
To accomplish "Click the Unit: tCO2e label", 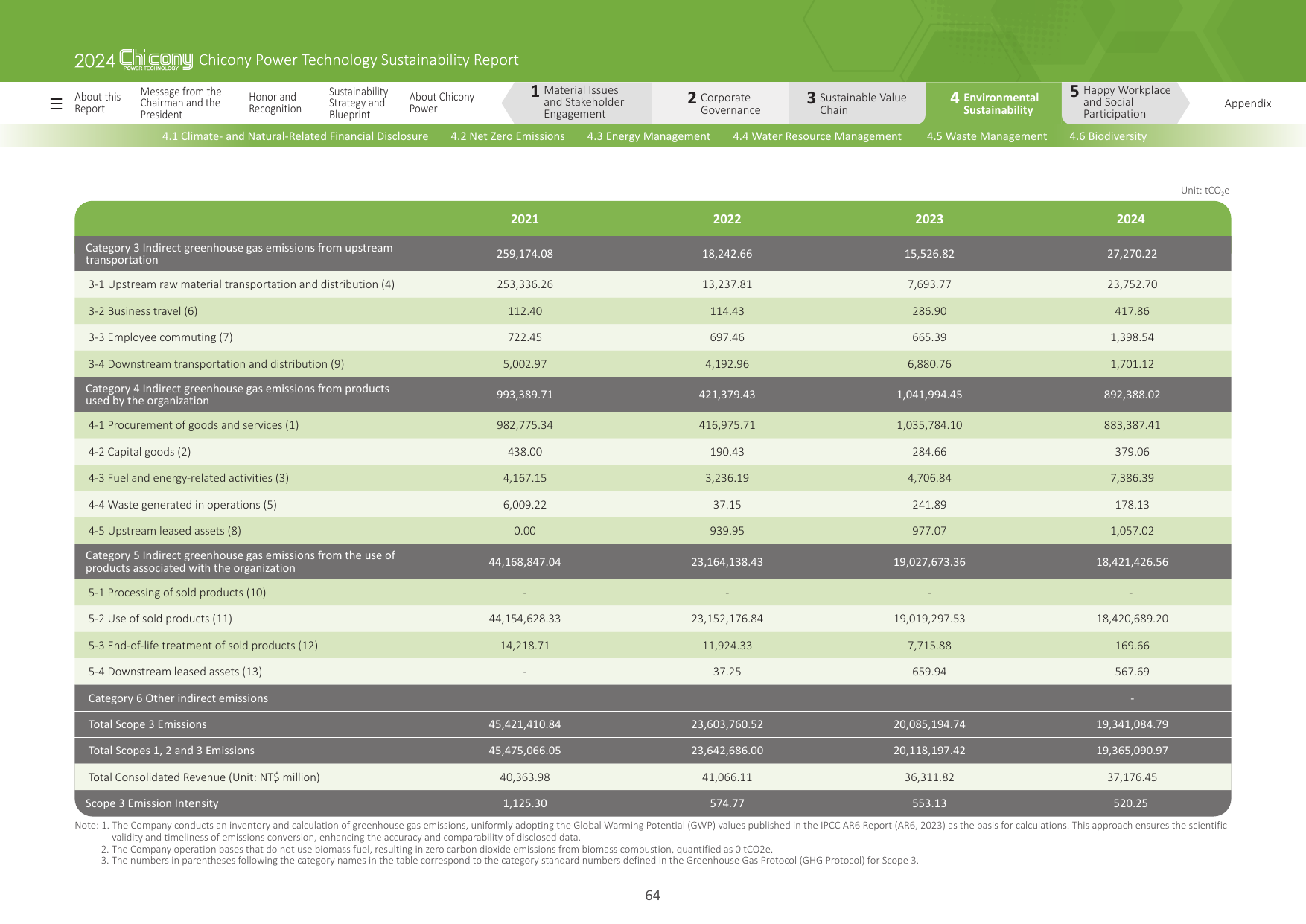I will (1205, 191).
